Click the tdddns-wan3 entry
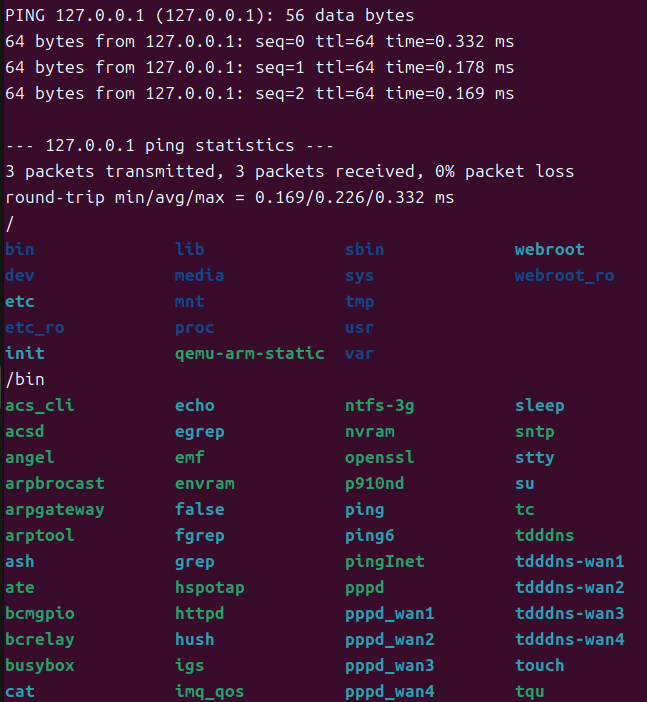The image size is (647, 702). coord(569,613)
